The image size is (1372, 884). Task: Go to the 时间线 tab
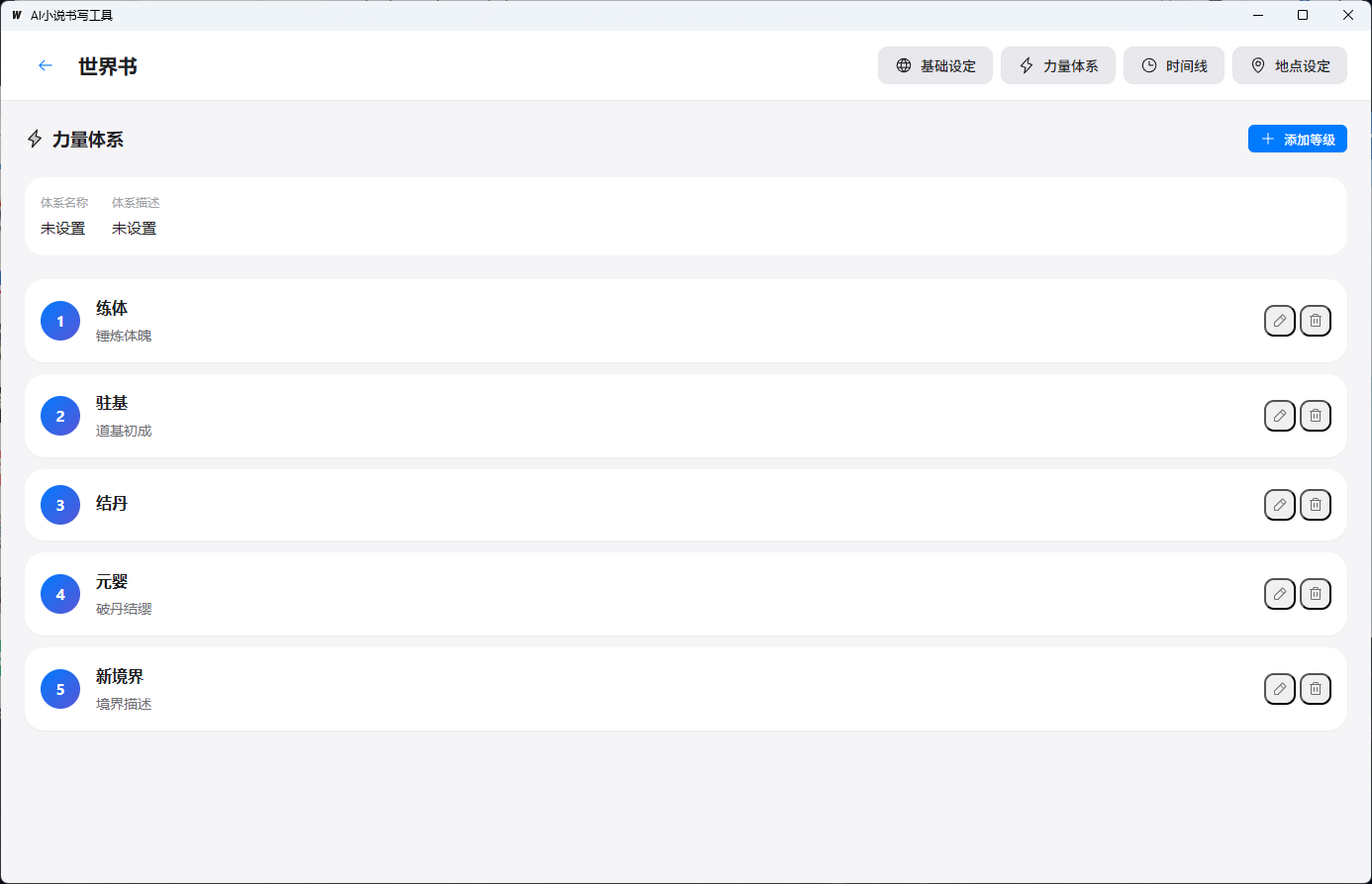[x=1173, y=66]
